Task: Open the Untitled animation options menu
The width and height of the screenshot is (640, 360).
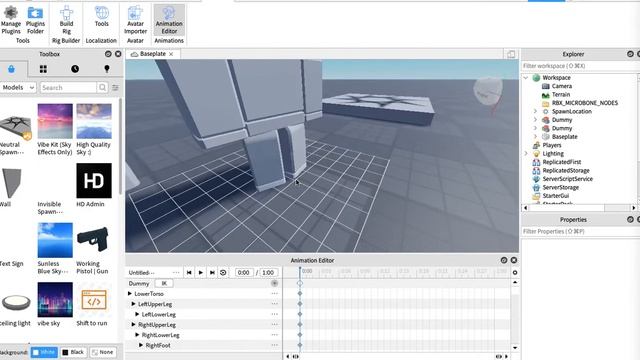Action: point(176,273)
